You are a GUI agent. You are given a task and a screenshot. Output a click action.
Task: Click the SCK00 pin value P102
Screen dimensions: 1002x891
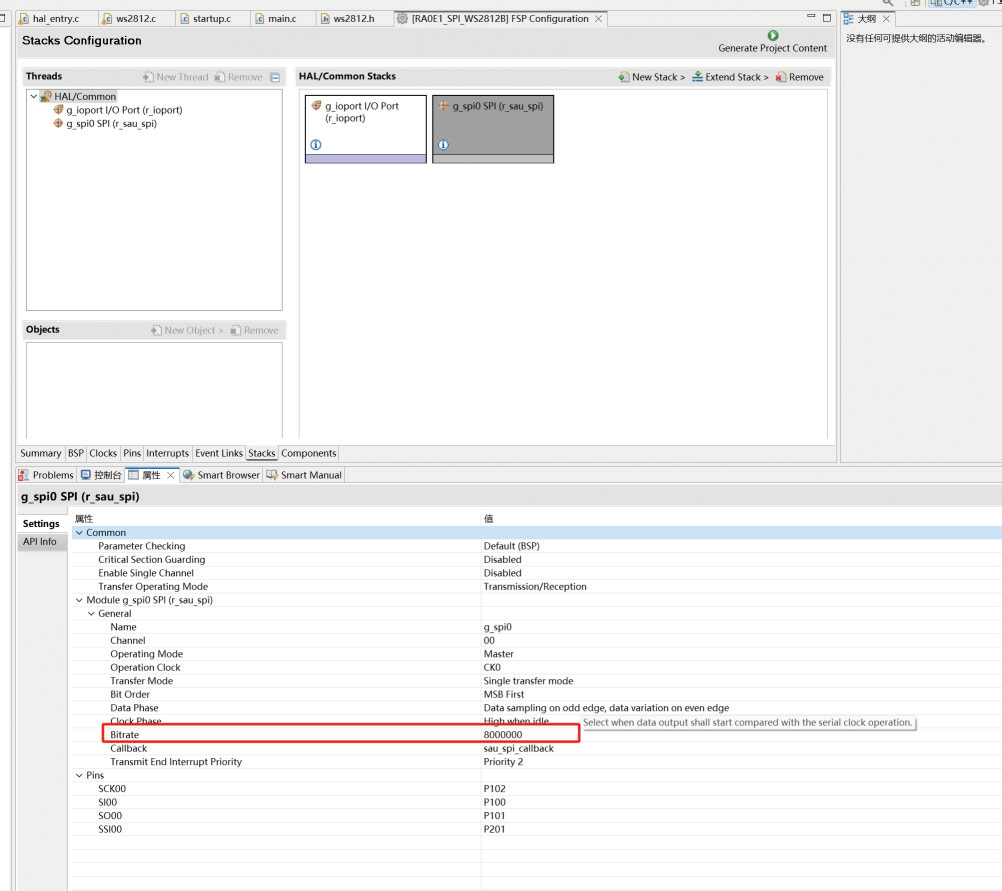click(495, 788)
